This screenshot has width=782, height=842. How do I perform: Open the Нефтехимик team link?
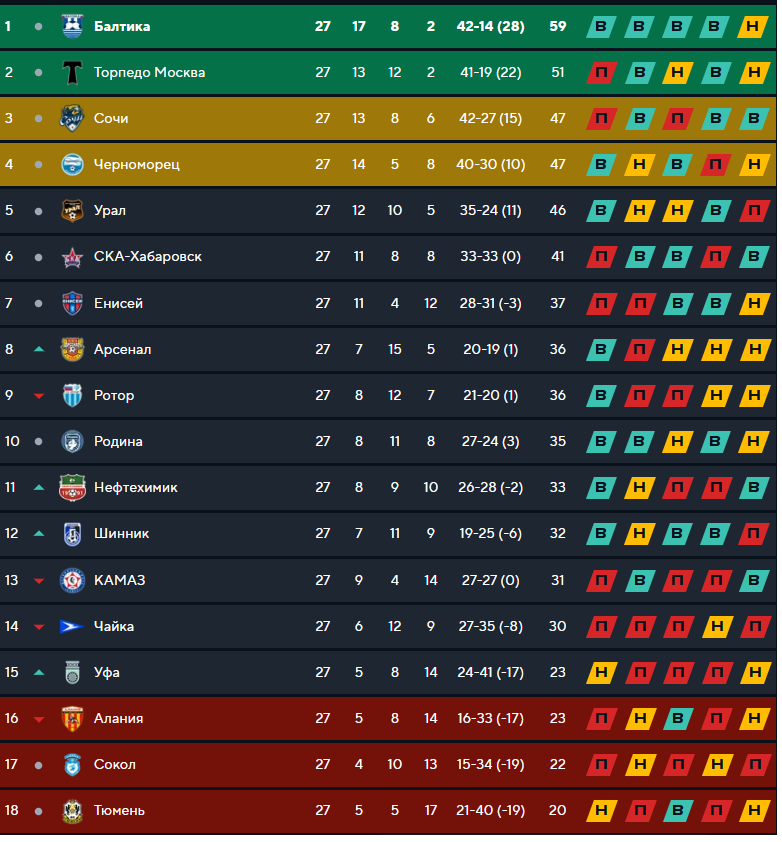pyautogui.click(x=135, y=487)
